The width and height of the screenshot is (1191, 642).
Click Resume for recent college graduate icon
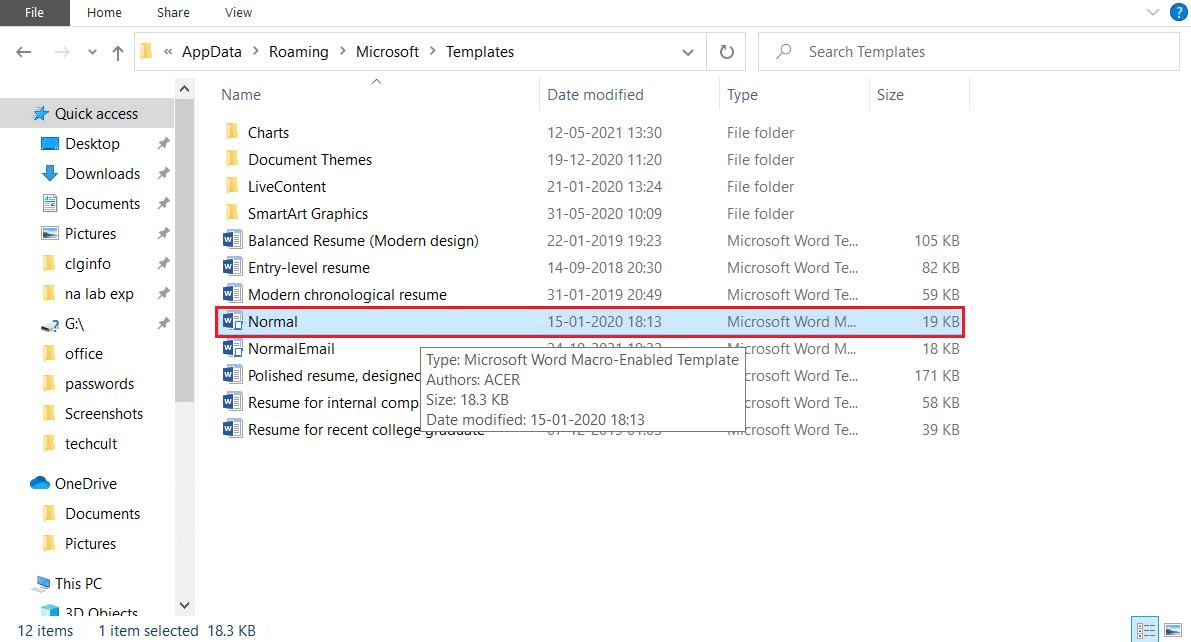pyautogui.click(x=232, y=429)
